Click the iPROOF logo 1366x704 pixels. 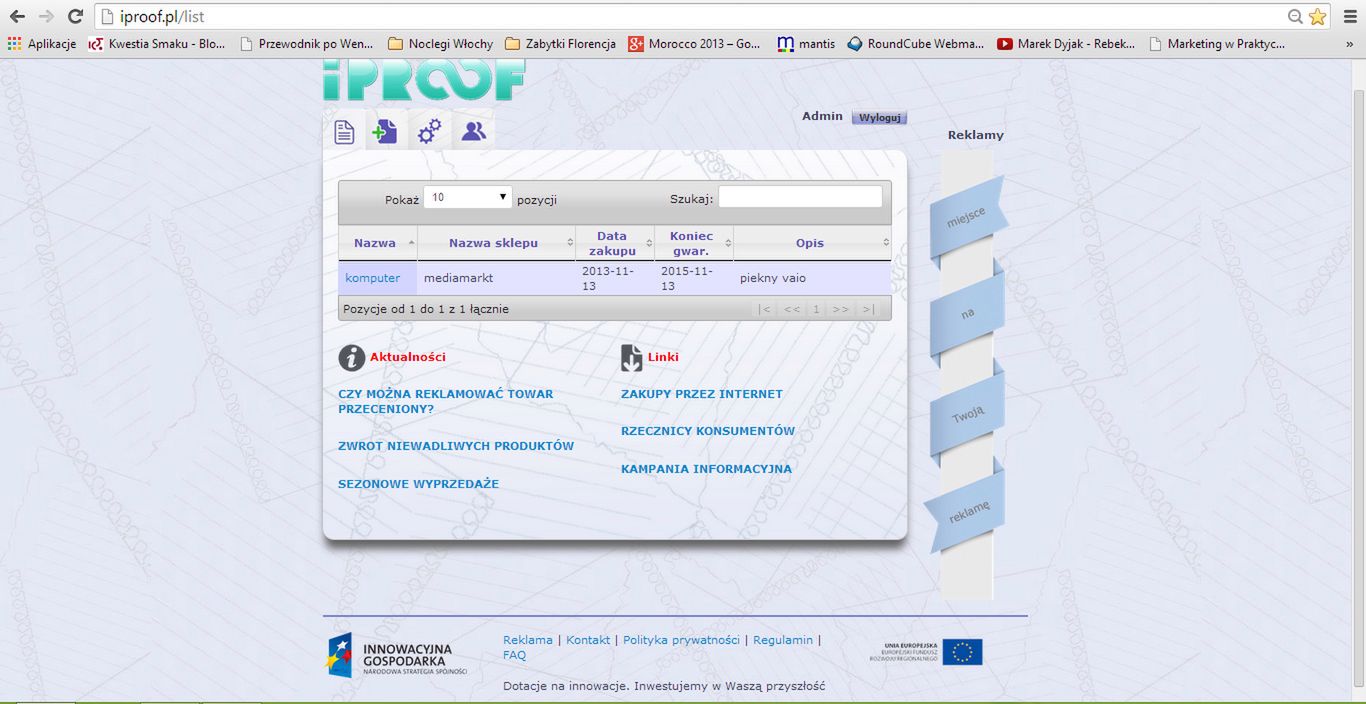click(x=423, y=82)
